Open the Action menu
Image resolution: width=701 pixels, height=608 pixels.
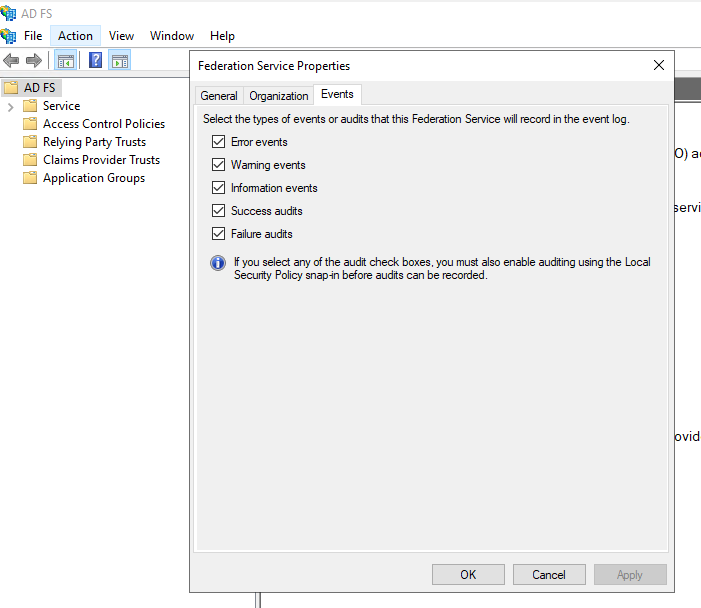(75, 36)
